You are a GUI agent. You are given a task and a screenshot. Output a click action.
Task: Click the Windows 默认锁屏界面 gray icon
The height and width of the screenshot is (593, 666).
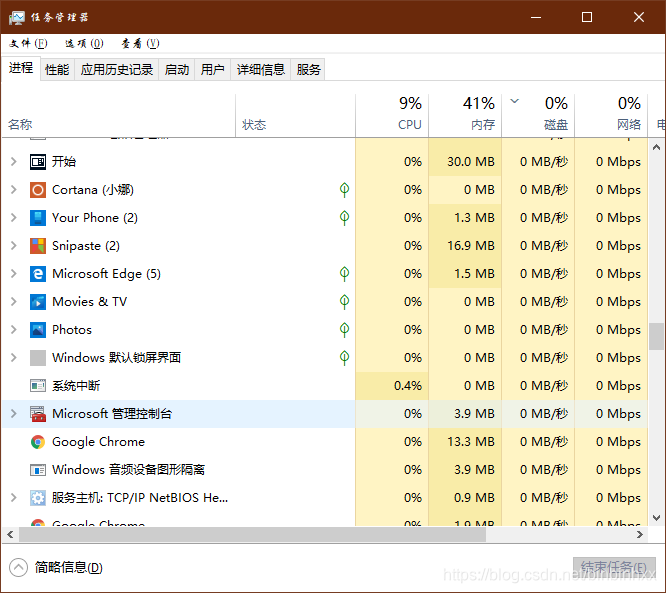[x=38, y=358]
